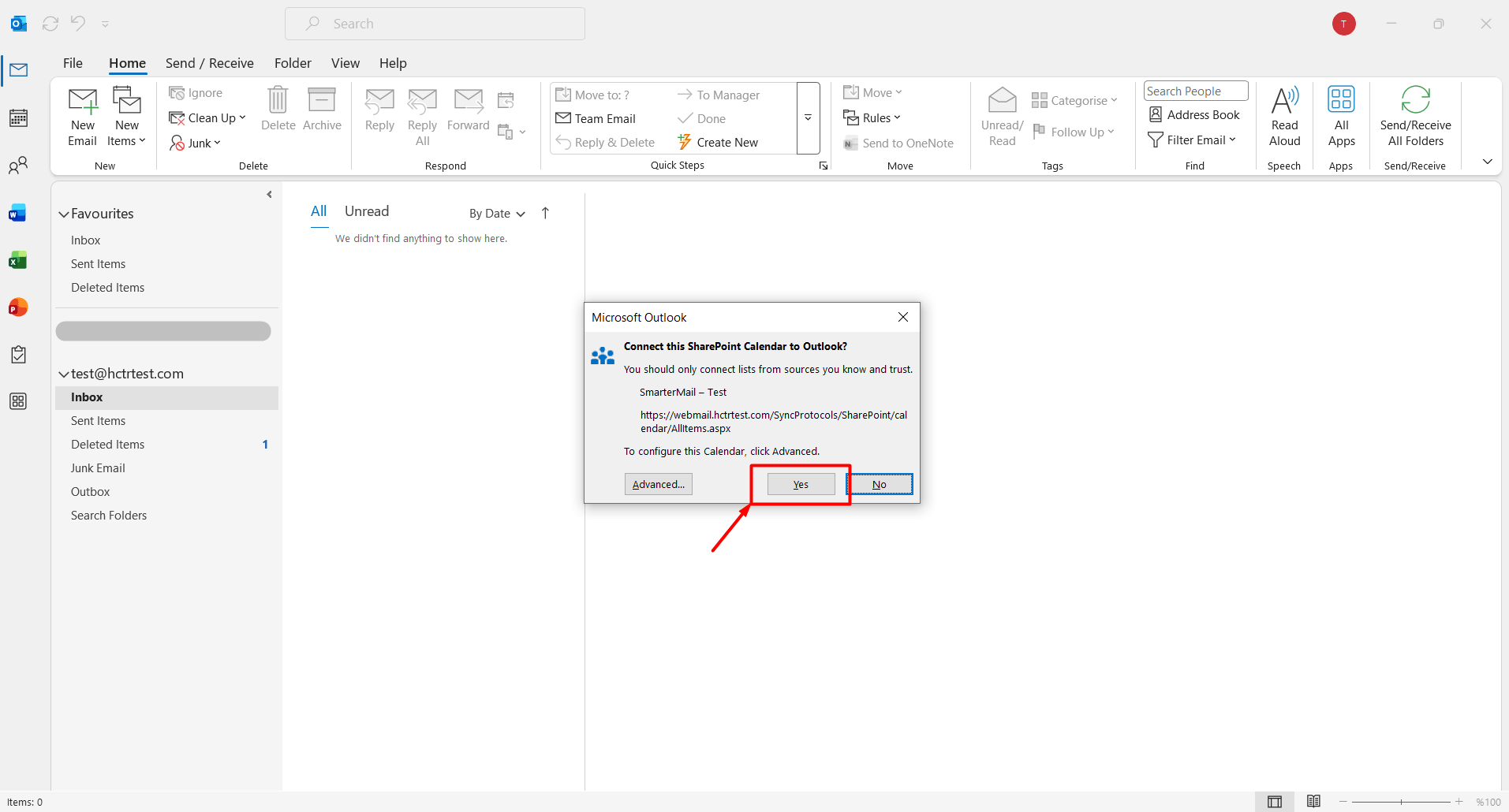
Task: Click the sync icon in title bar
Action: (50, 24)
